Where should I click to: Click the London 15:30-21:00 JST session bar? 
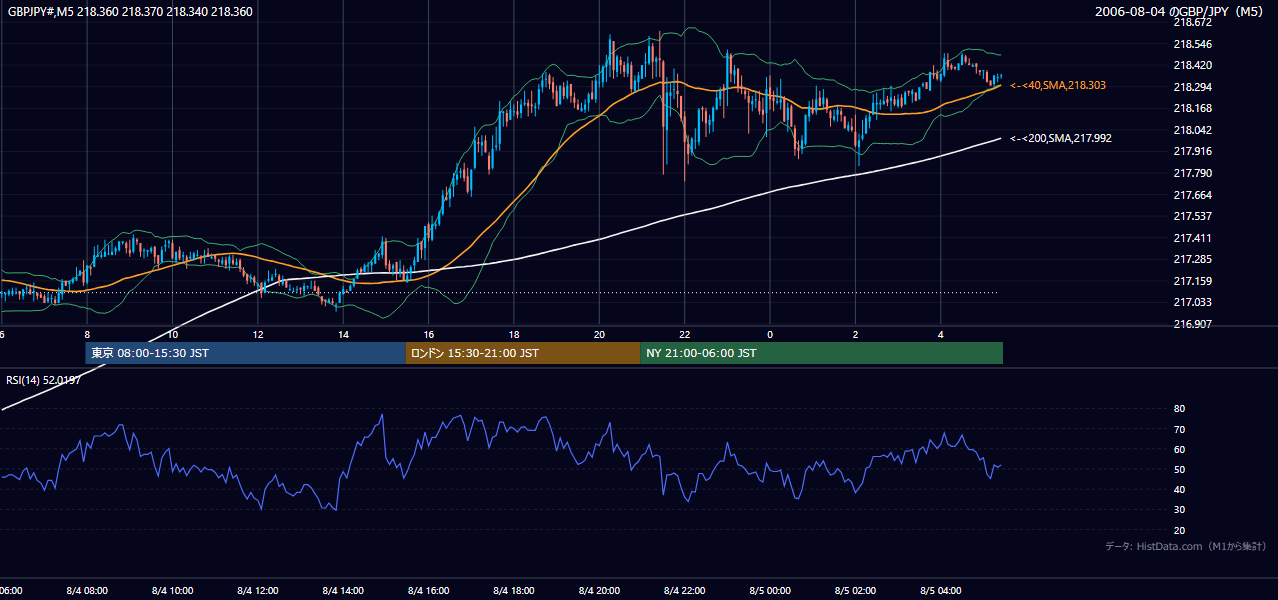(522, 353)
